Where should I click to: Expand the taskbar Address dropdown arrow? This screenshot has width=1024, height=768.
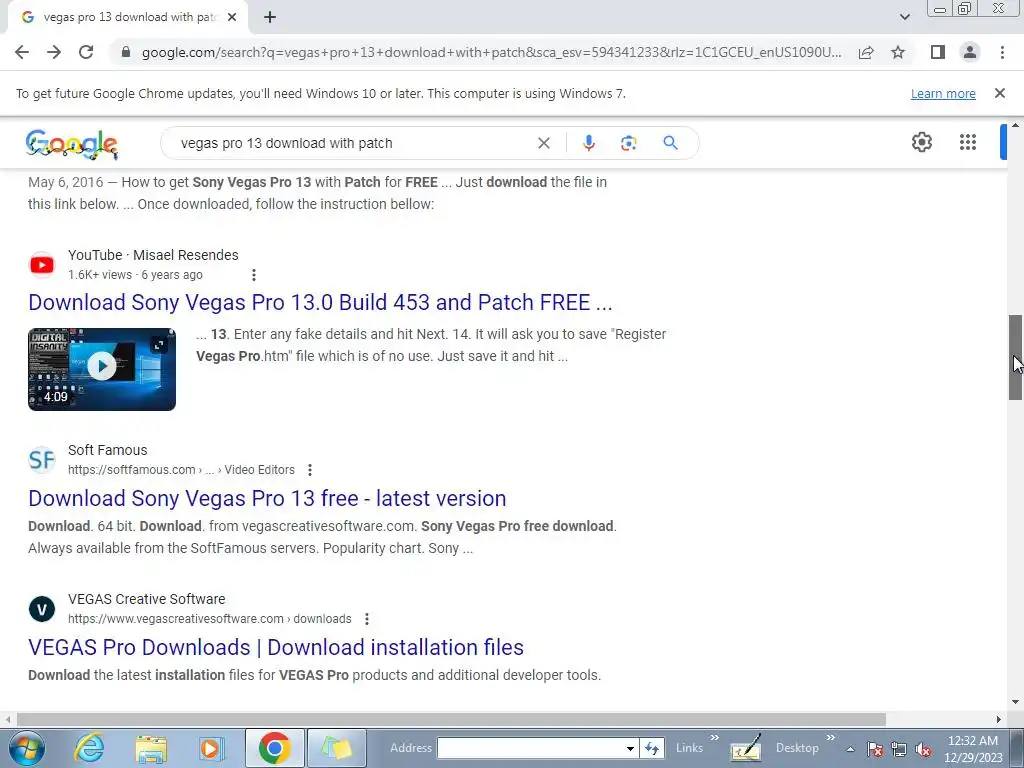click(x=630, y=748)
